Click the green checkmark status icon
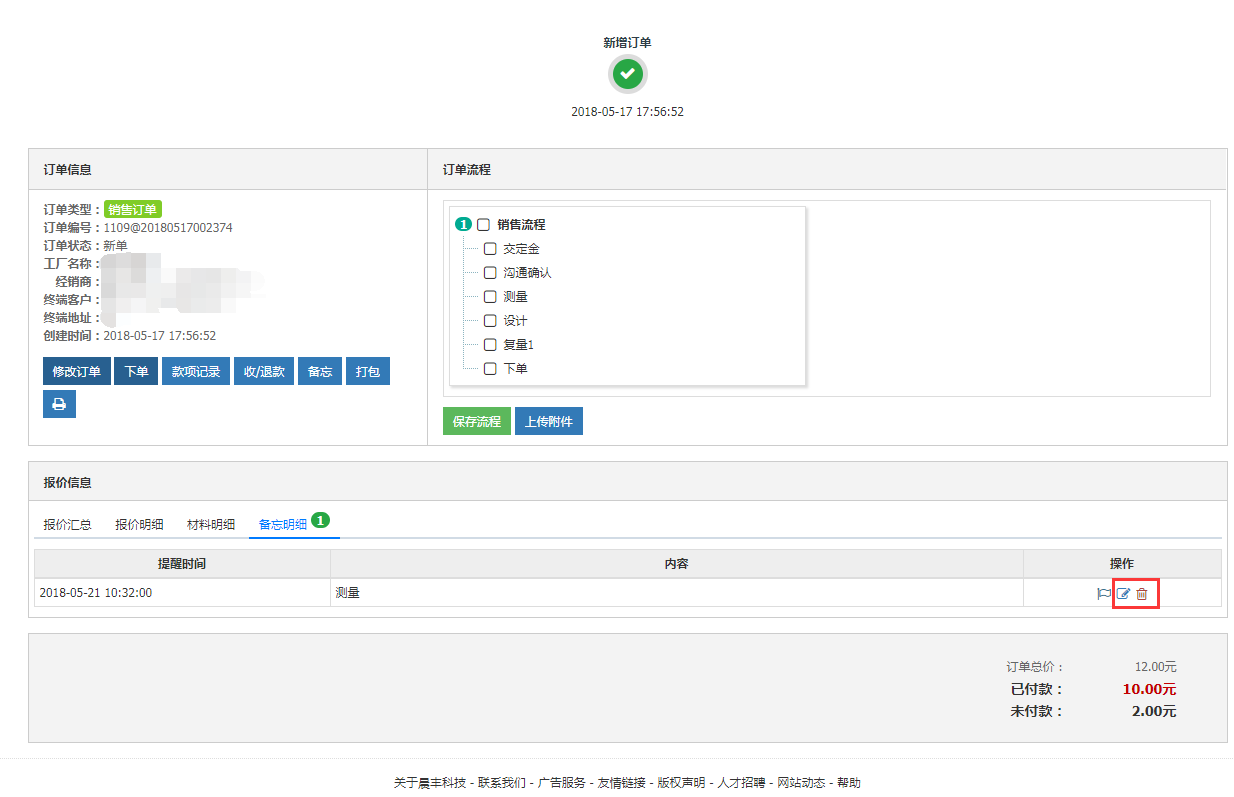This screenshot has height=797, width=1234. 627,74
